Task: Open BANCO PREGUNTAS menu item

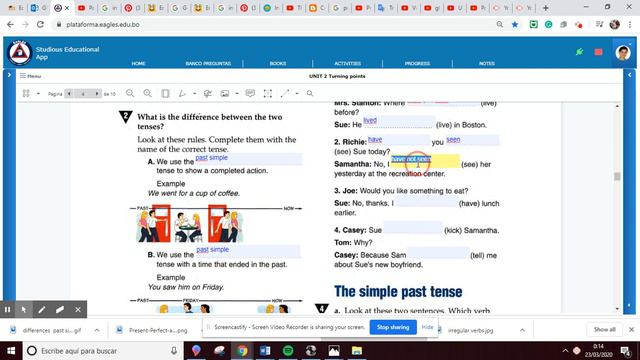Action: [208, 63]
